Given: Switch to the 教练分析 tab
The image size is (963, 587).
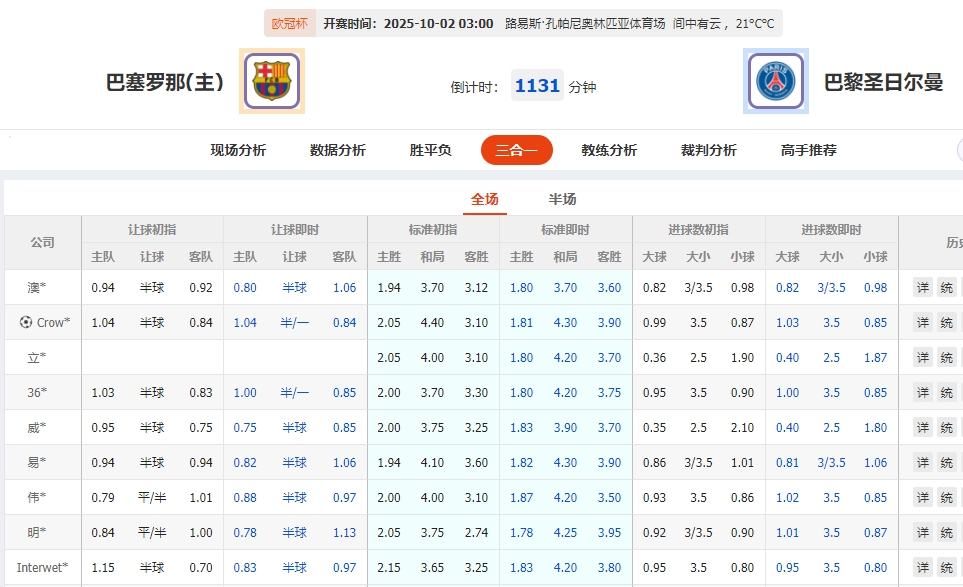Looking at the screenshot, I should pyautogui.click(x=609, y=149).
